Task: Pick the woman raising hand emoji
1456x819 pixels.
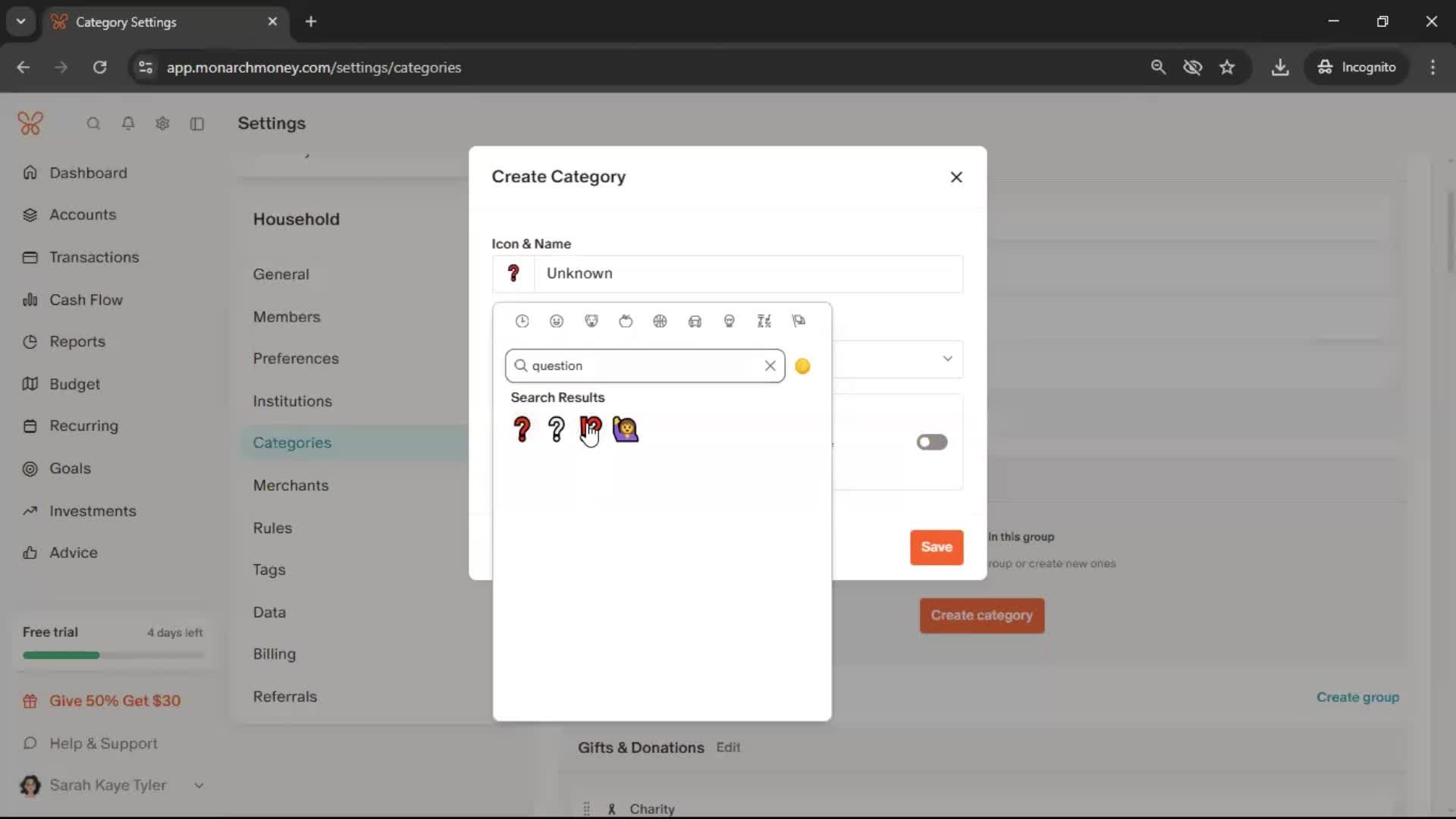Action: 625,429
